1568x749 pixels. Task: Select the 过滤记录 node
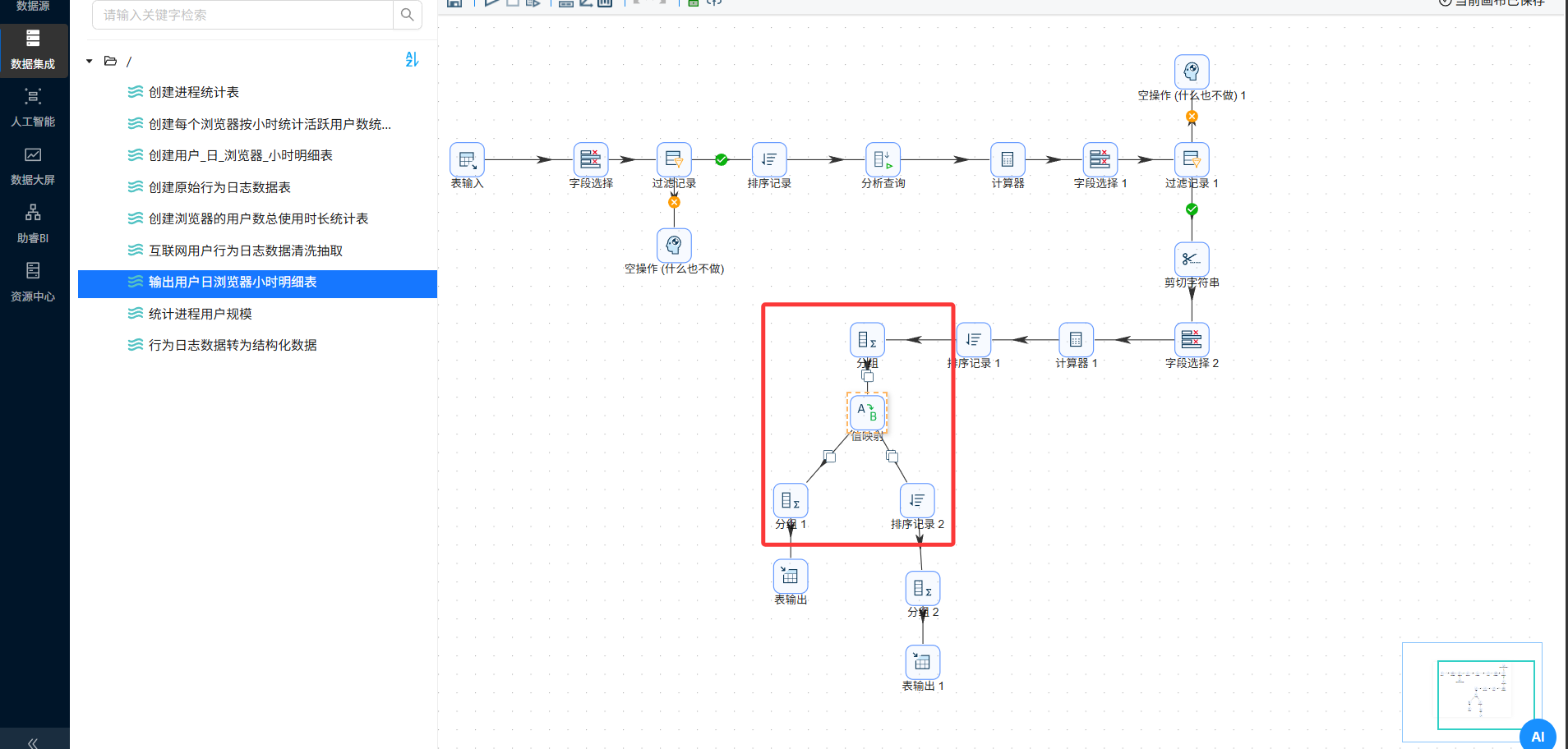pyautogui.click(x=674, y=159)
